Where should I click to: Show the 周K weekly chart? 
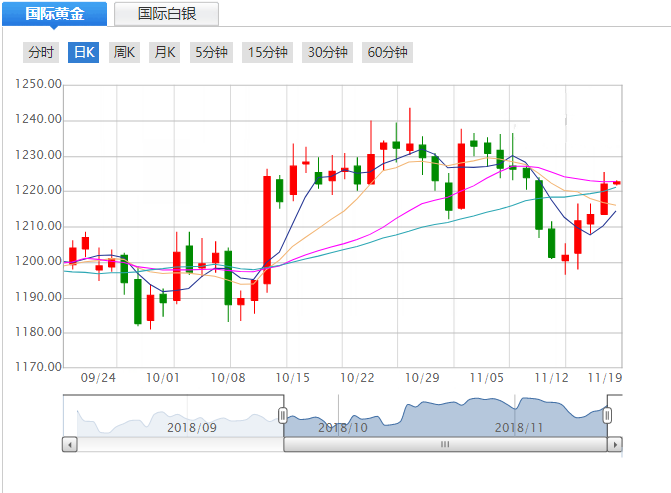123,52
